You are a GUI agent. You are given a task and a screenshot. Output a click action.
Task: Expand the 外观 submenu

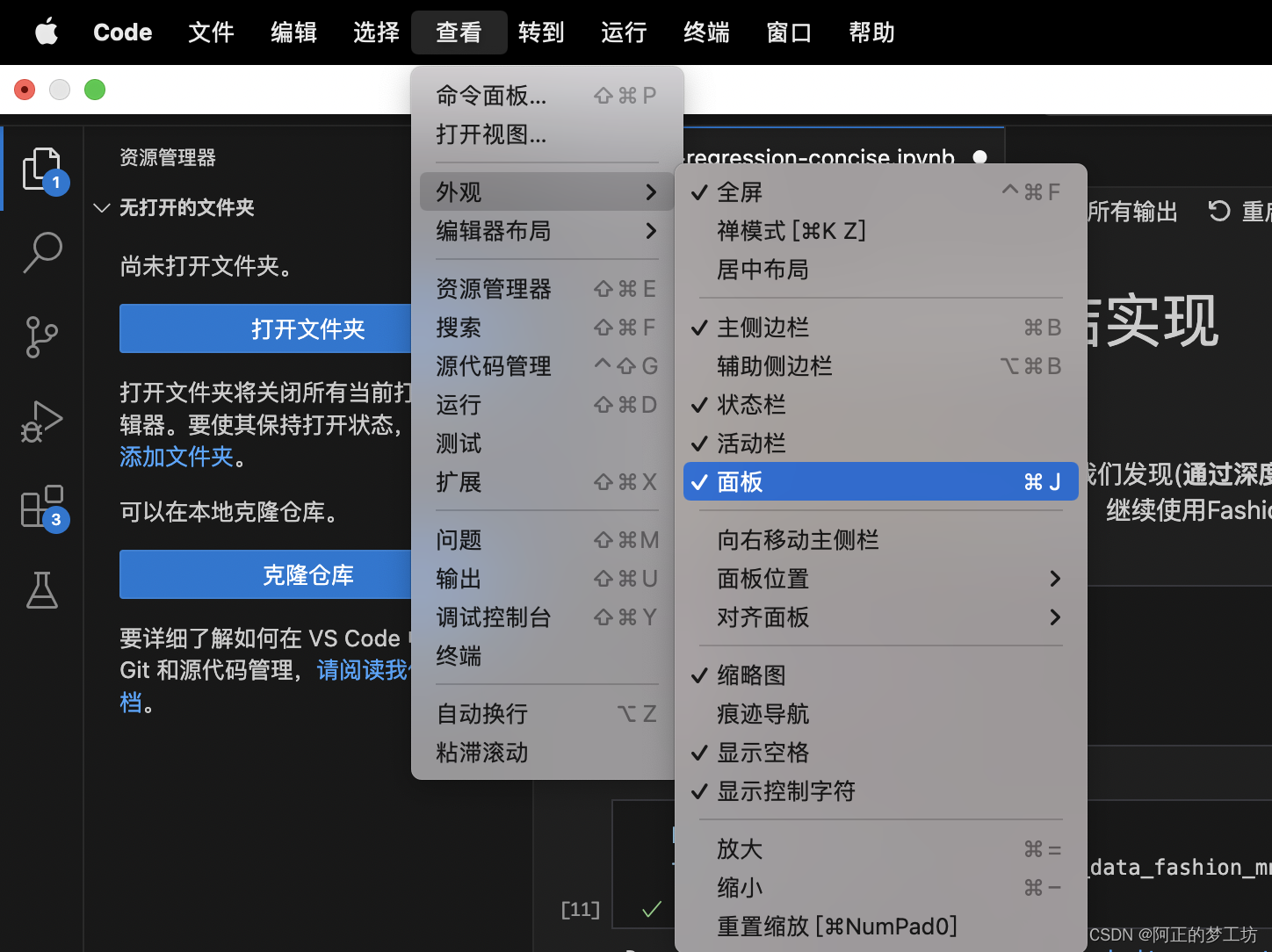(x=546, y=191)
